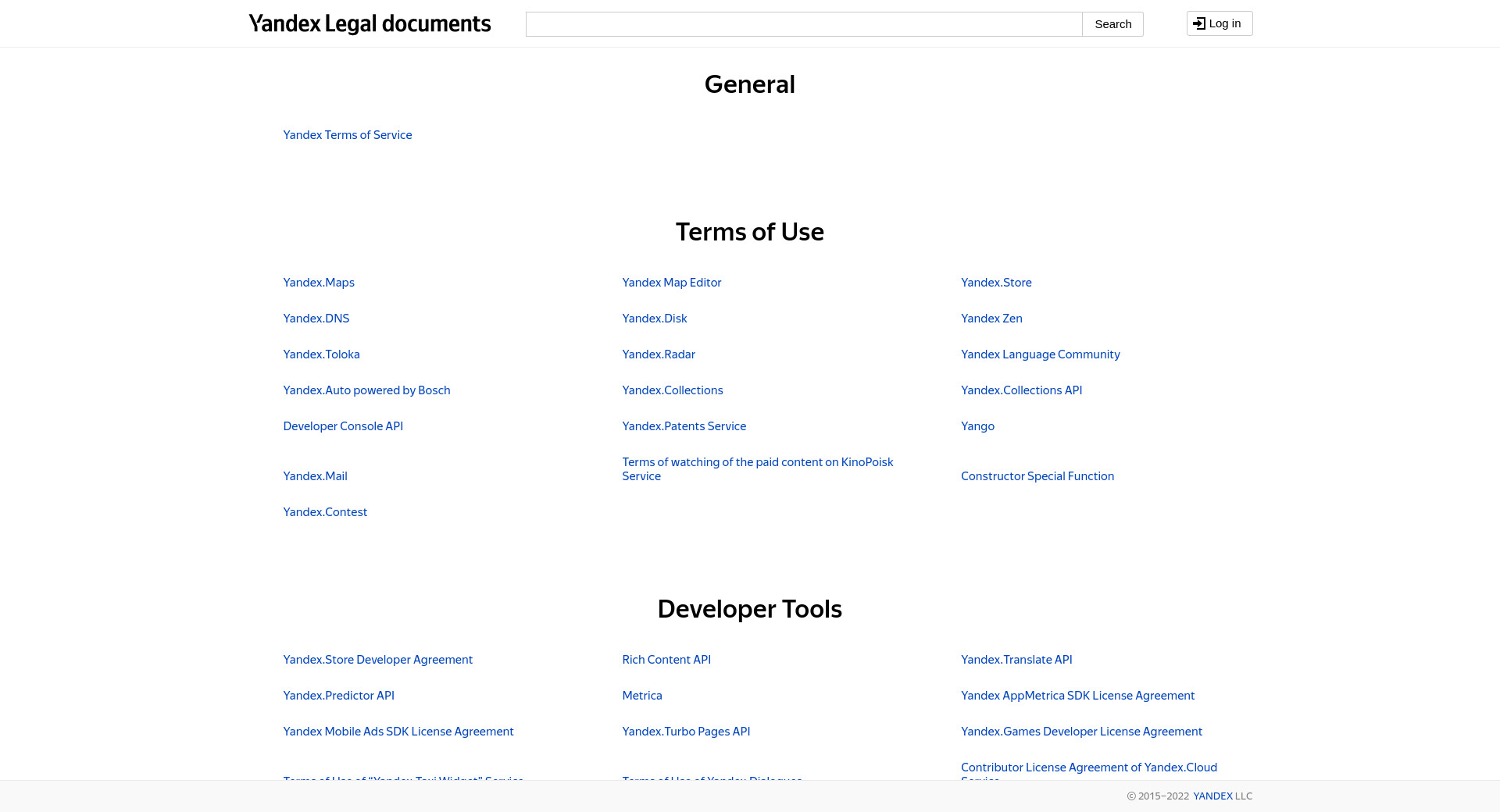Image resolution: width=1500 pixels, height=812 pixels.
Task: Open Yandex.Maps terms of use
Action: (x=319, y=283)
